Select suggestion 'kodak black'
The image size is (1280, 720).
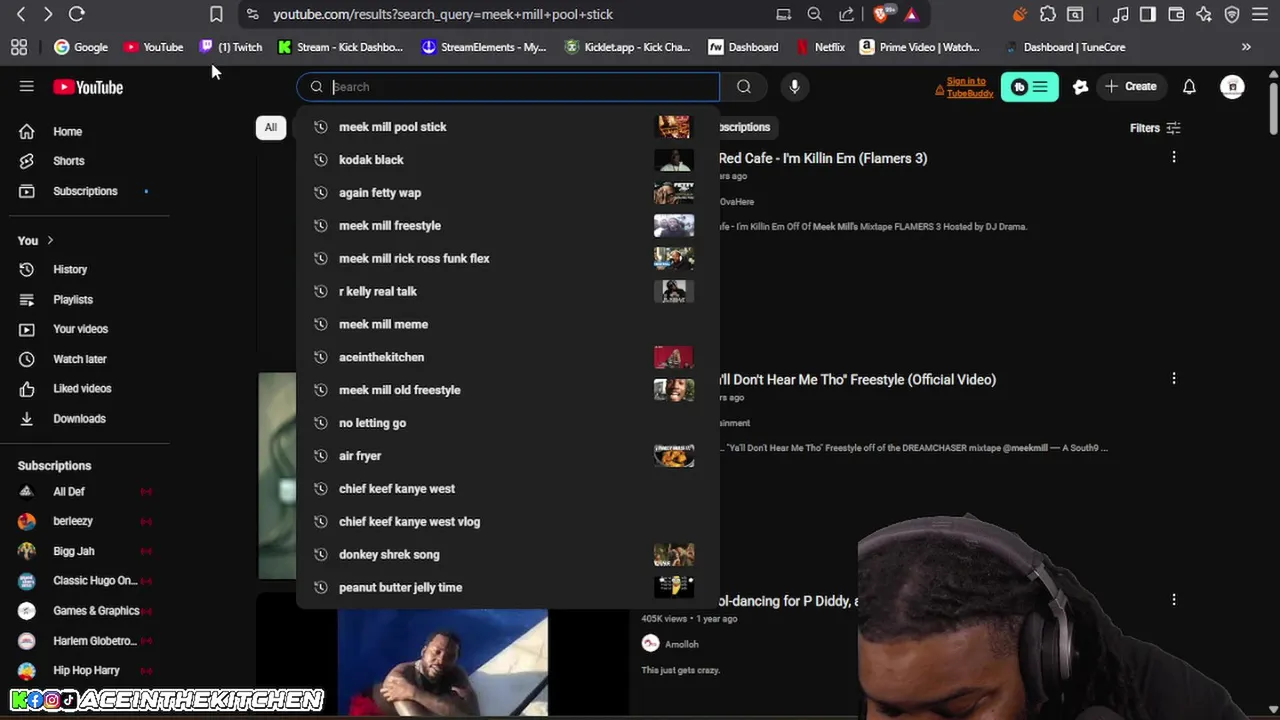coord(508,160)
